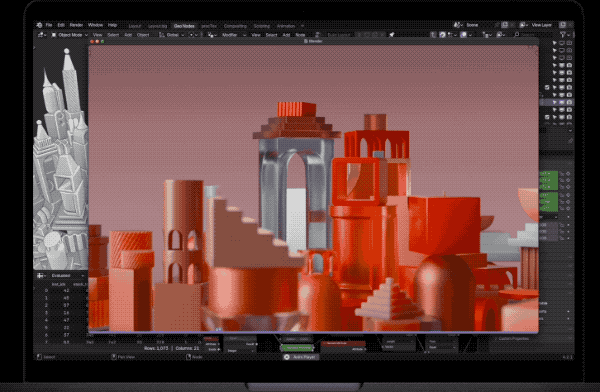Switch to the Scripting workspace tab

262,26
